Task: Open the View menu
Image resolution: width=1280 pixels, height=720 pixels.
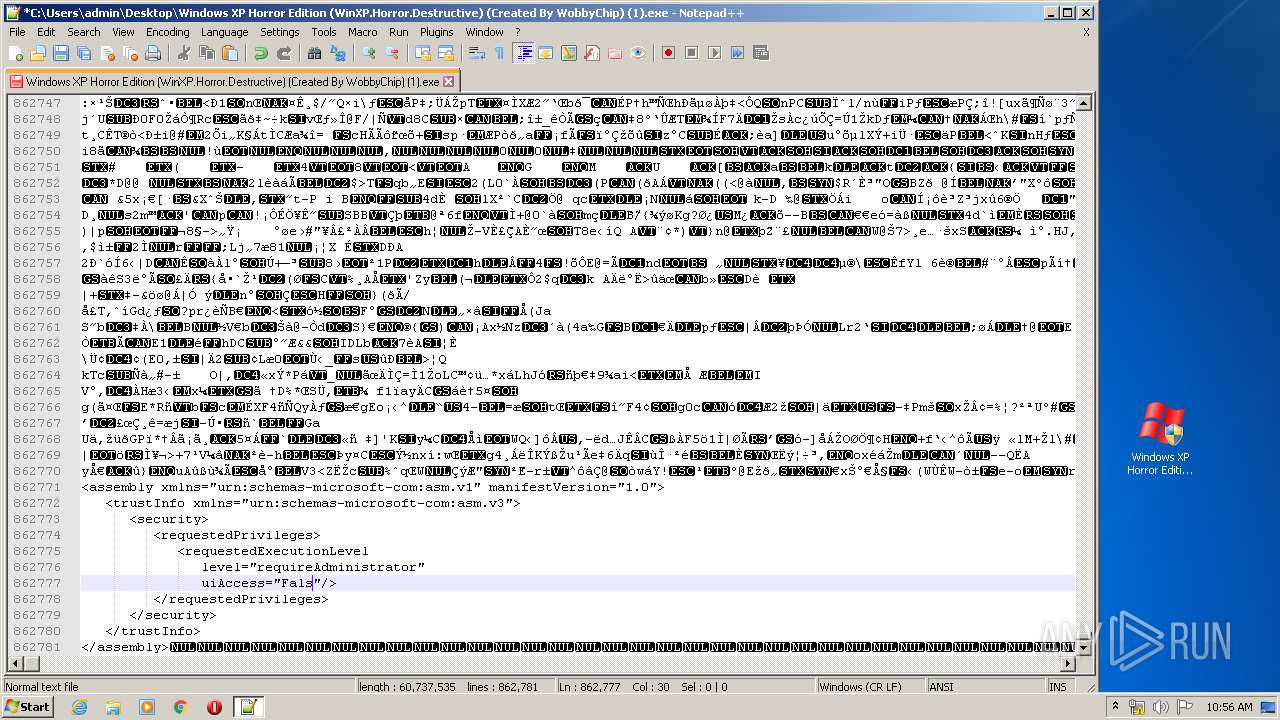Action: tap(123, 32)
